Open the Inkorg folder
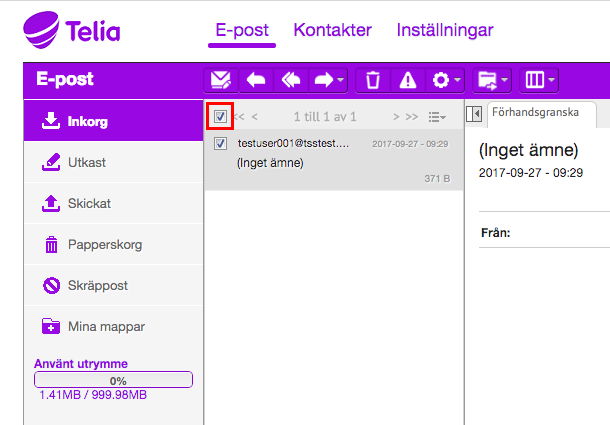Screen dimensions: 610x425 click(113, 121)
